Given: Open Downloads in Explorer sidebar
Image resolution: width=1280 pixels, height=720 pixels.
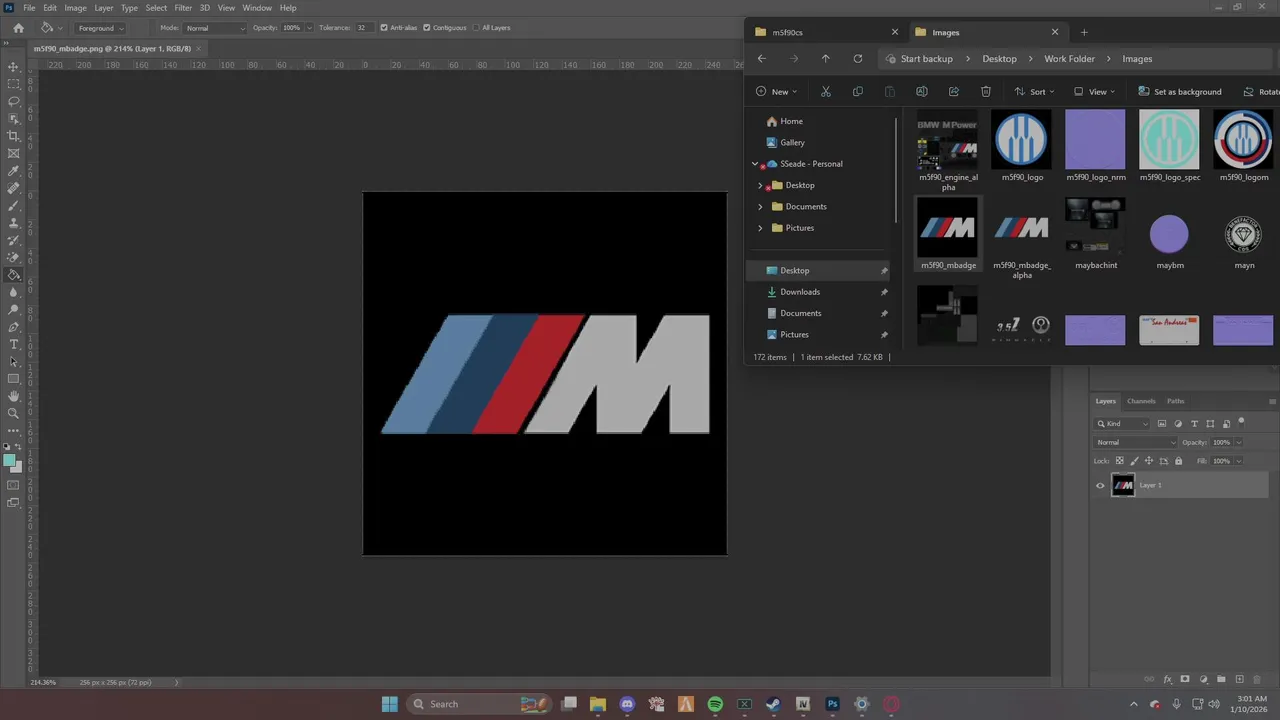Looking at the screenshot, I should 800,292.
